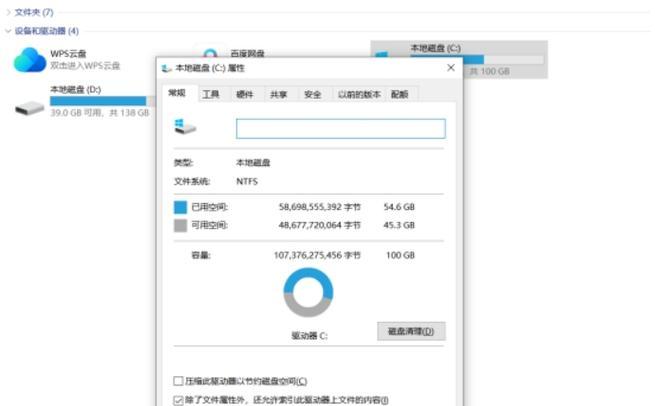Viewport: 655px width, 406px height.
Task: Click the 45.3 GB free size
Action: click(399, 225)
